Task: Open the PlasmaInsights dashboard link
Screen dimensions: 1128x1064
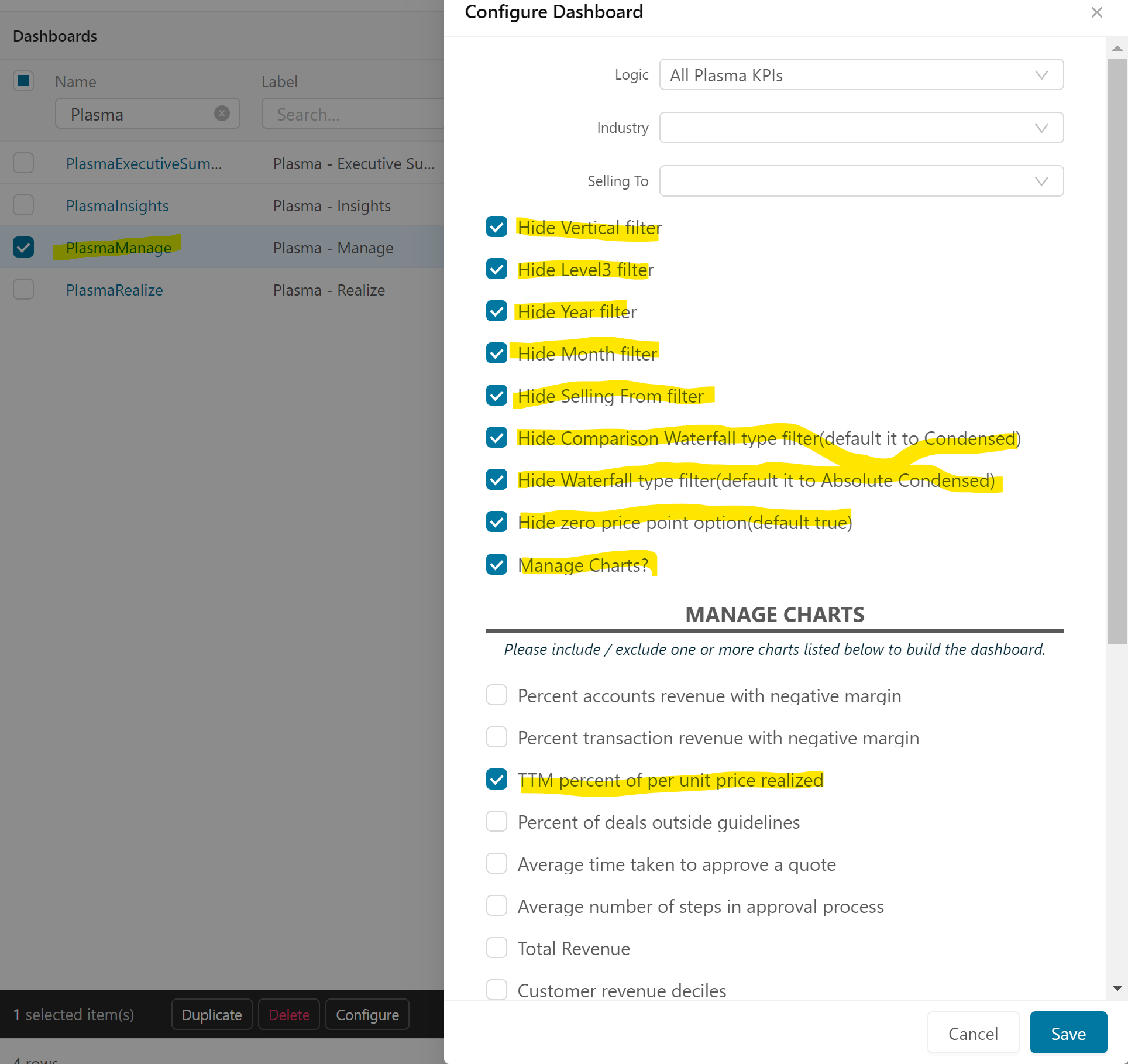Action: (x=117, y=206)
